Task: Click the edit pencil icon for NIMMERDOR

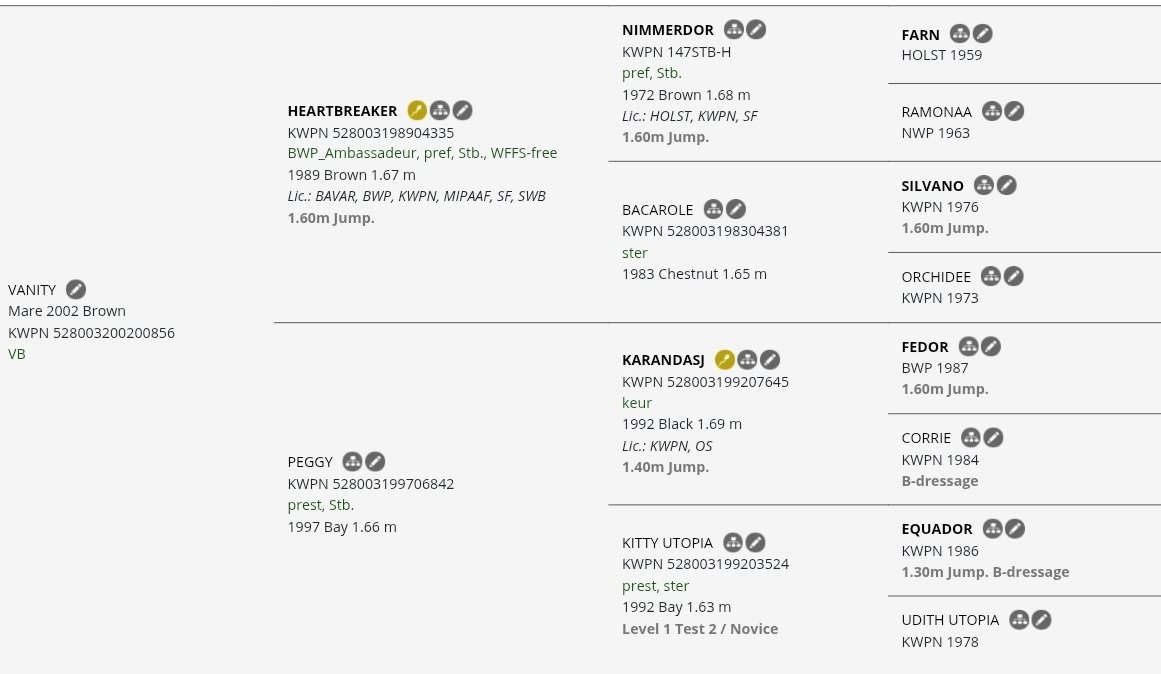Action: tap(756, 30)
